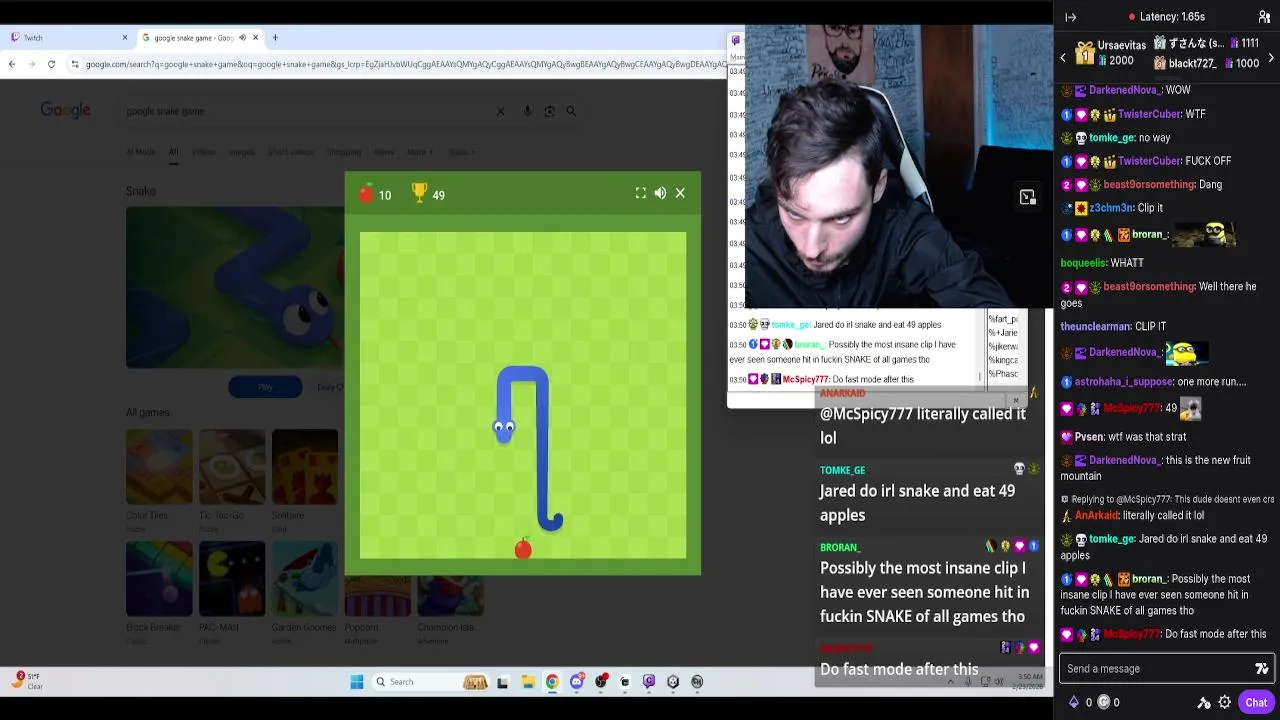Open Chrome from the taskbar
This screenshot has height=720, width=1280.
coord(552,682)
